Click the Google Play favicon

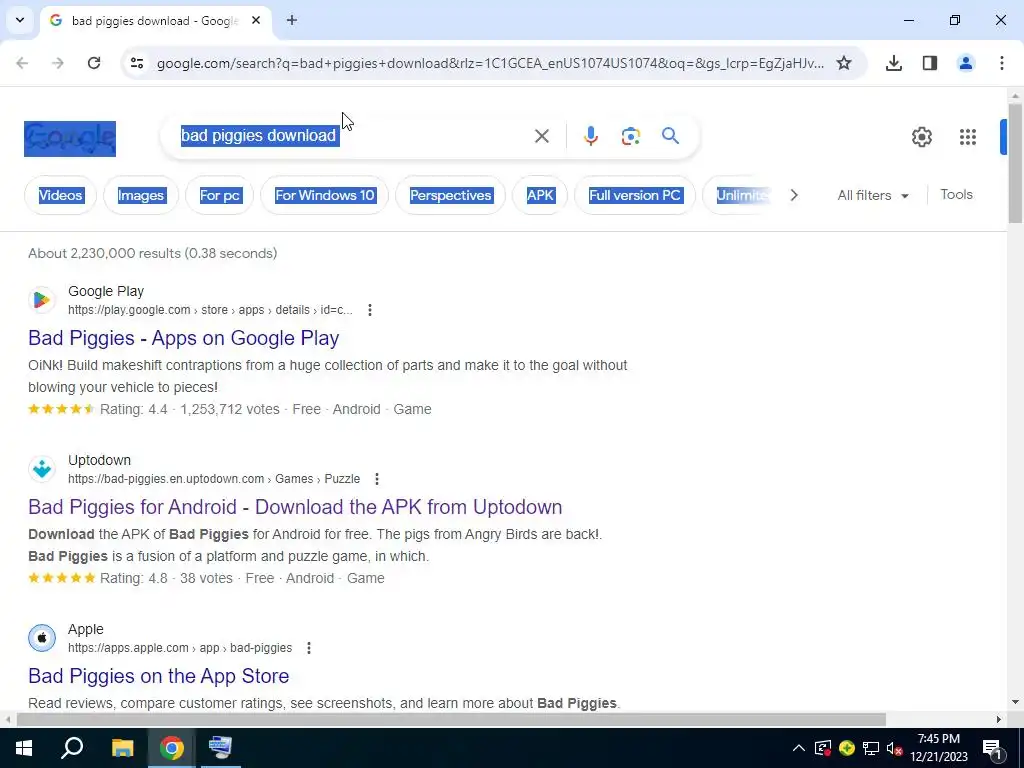point(42,300)
